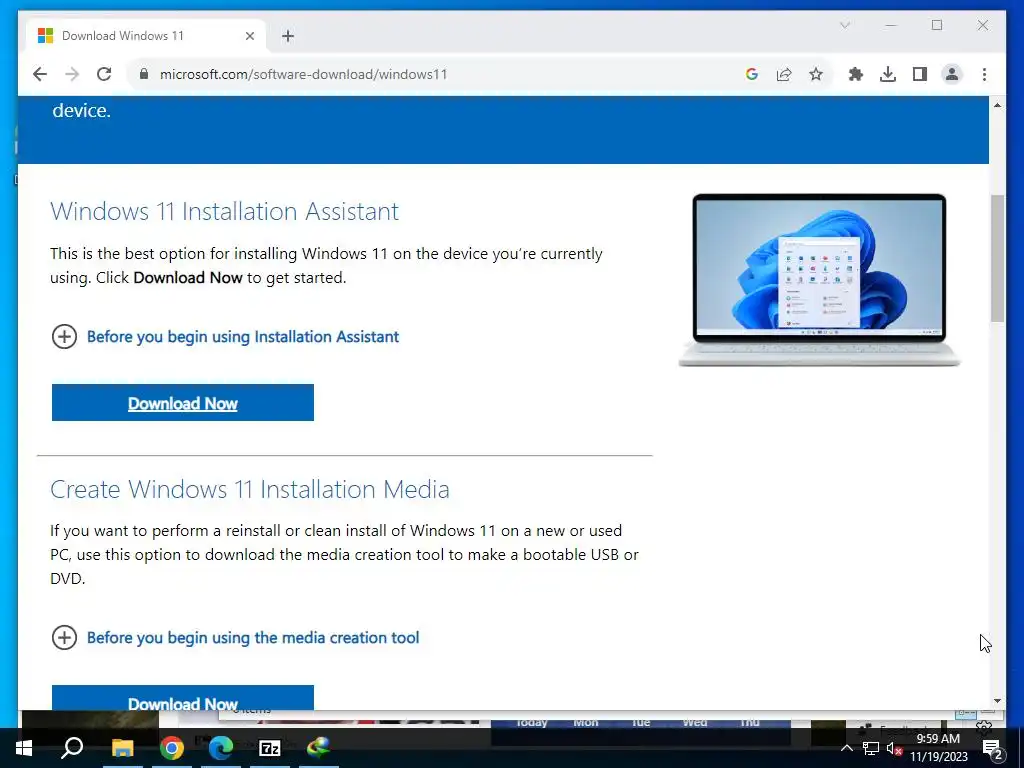The image size is (1024, 768).
Task: Click the Chrome taskbar icon
Action: point(172,748)
